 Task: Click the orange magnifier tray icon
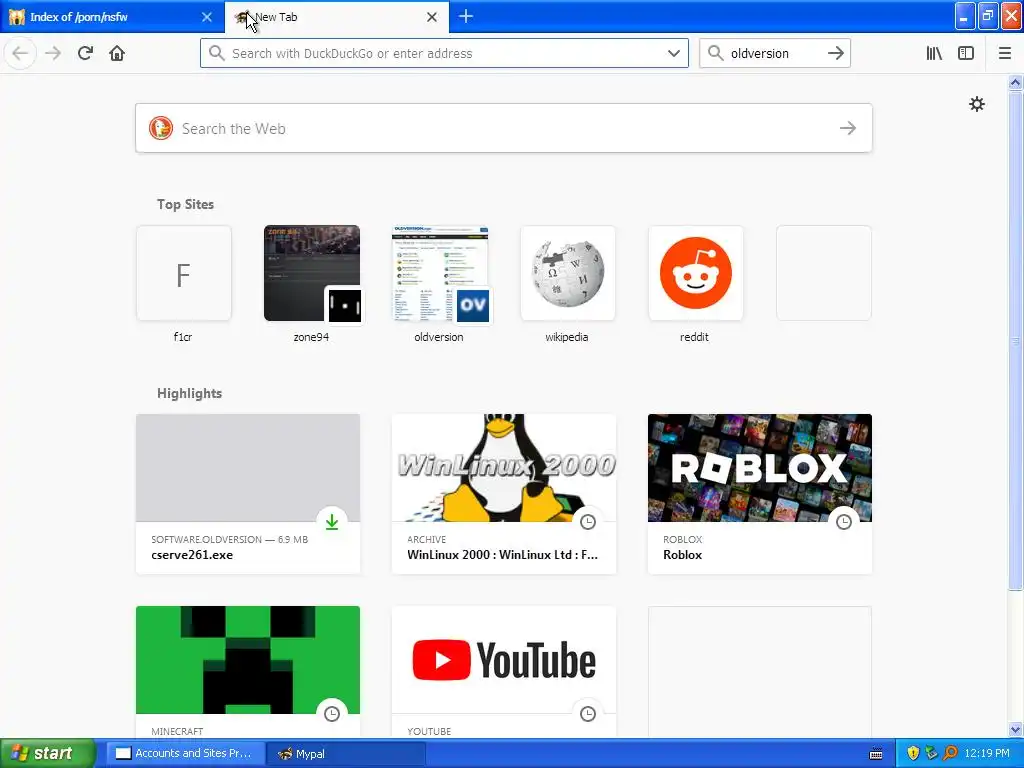pyautogui.click(x=950, y=753)
